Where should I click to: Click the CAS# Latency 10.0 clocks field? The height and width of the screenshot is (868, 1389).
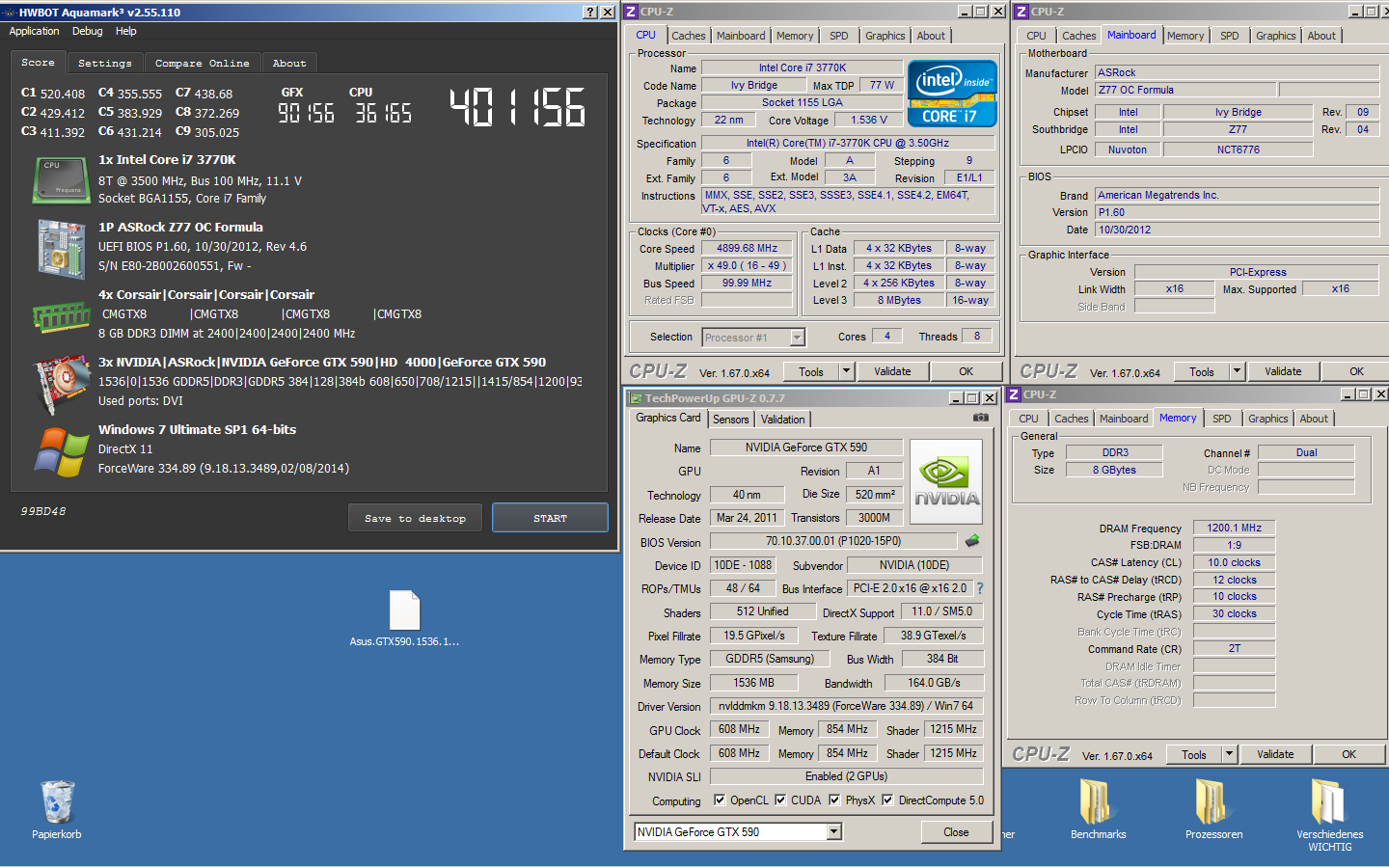pos(1235,562)
